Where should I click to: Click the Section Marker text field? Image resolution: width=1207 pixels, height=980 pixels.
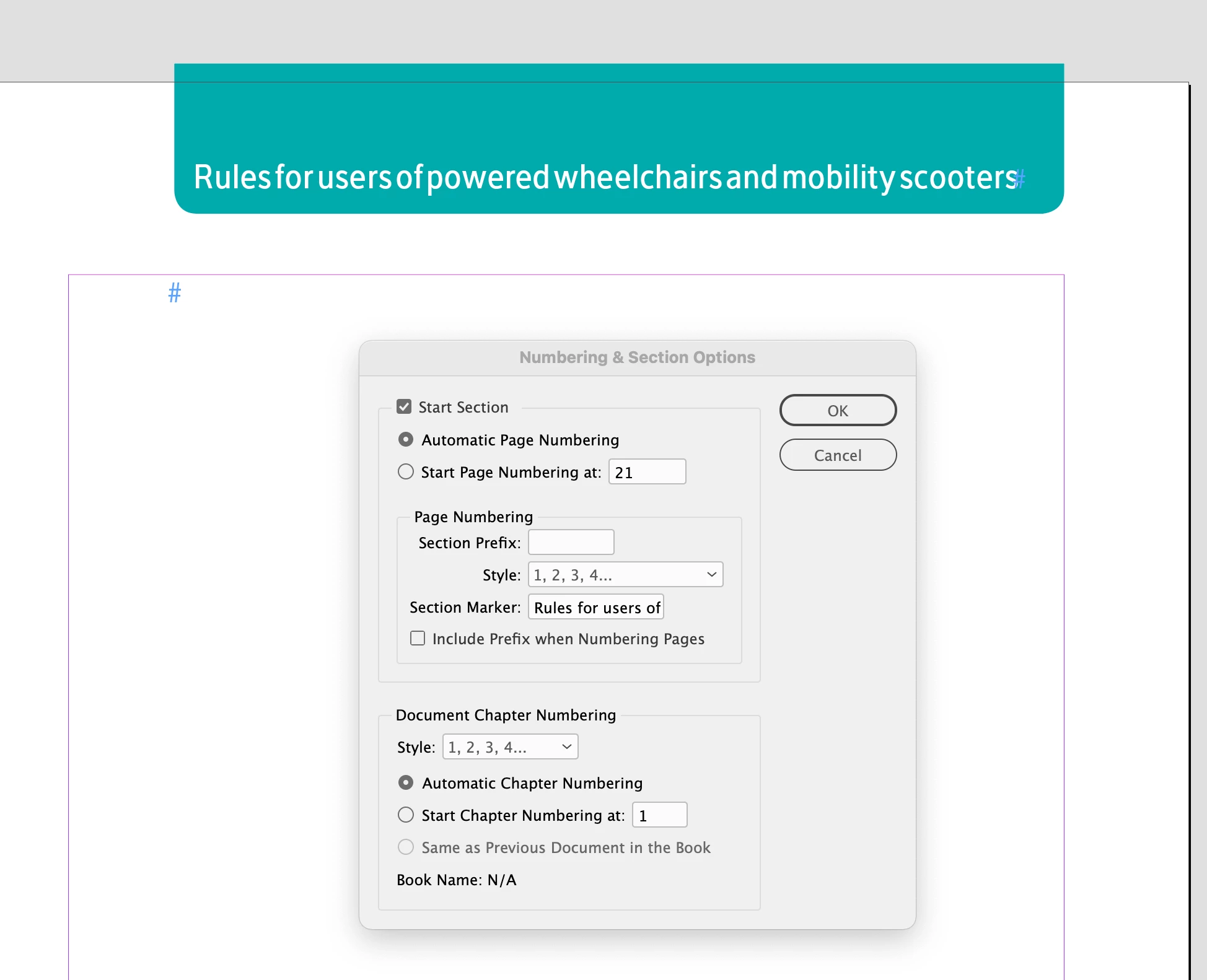pyautogui.click(x=595, y=607)
